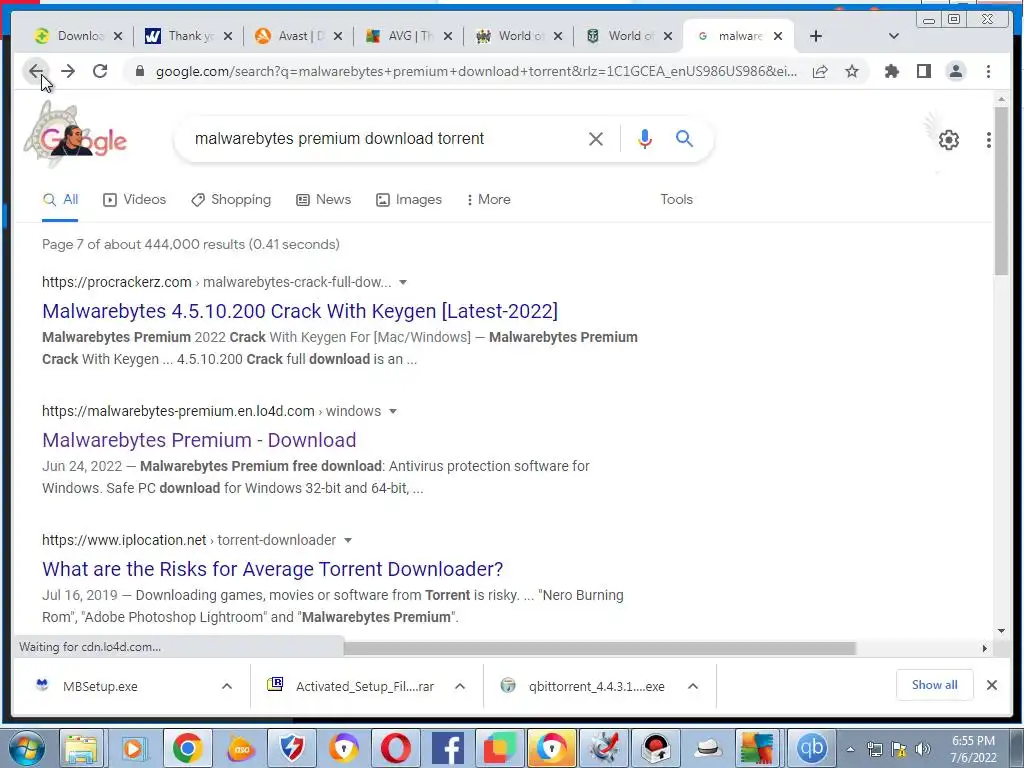The height and width of the screenshot is (768, 1024).
Task: Open MBSetup.exe download options arrow
Action: (227, 686)
